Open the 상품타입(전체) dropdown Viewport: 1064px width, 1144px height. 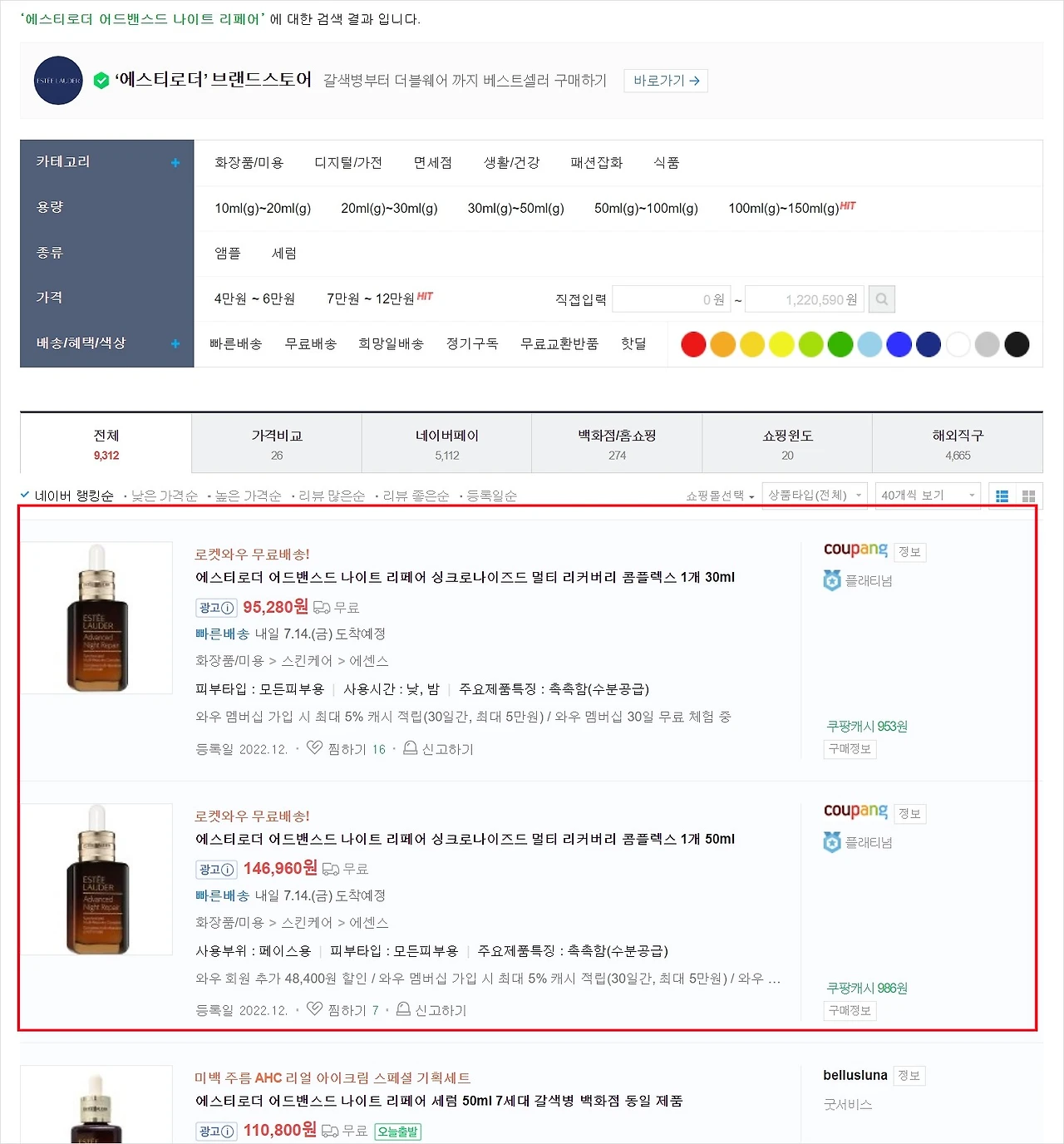click(814, 496)
